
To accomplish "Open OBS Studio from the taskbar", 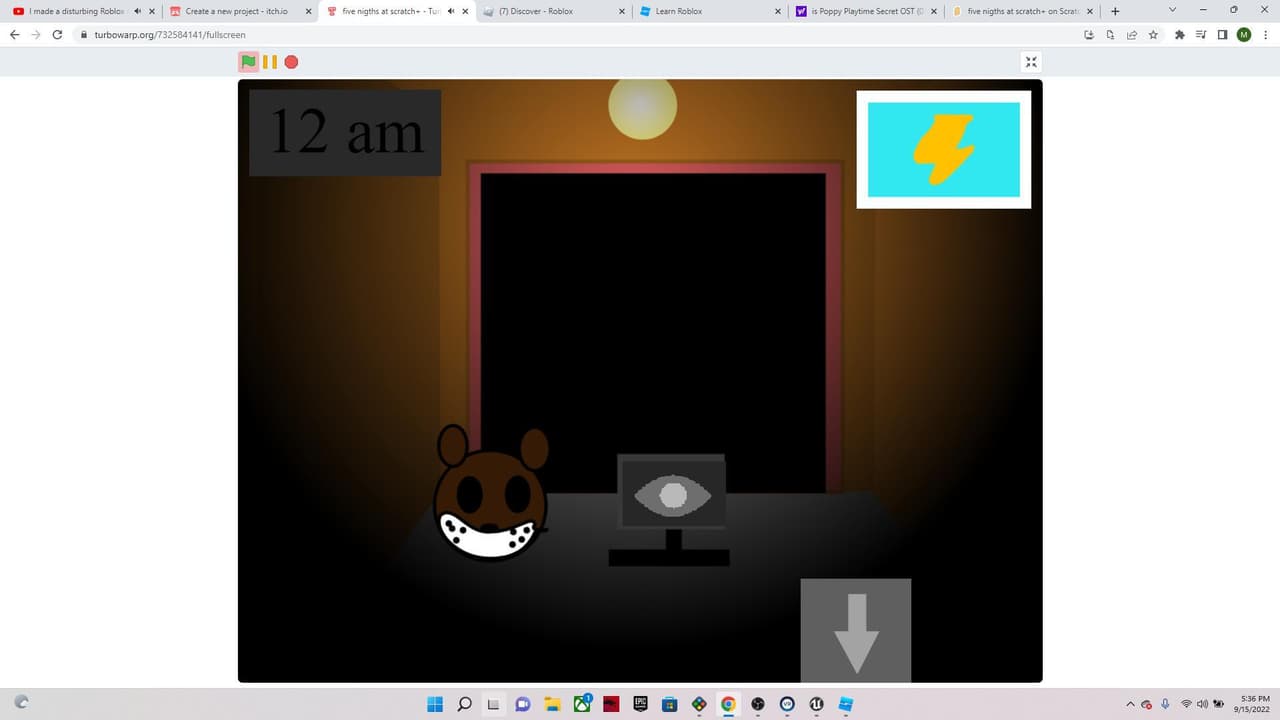I will tap(758, 704).
